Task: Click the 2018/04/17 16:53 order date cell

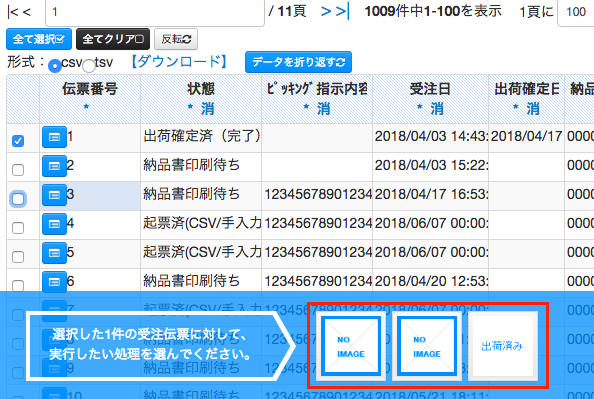Action: tap(430, 195)
